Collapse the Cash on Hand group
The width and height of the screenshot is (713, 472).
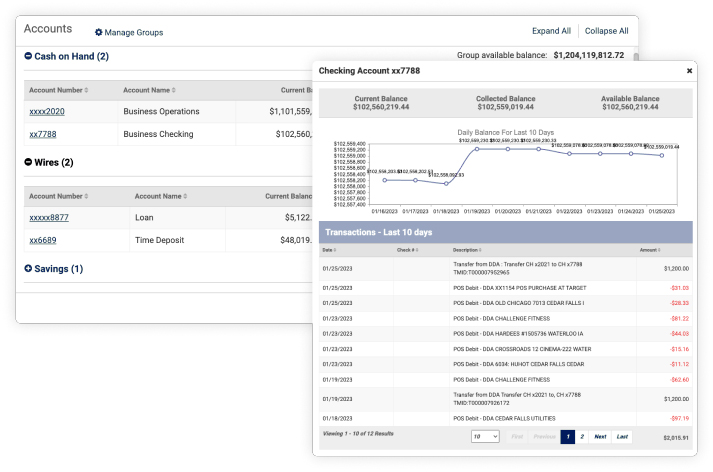click(28, 56)
